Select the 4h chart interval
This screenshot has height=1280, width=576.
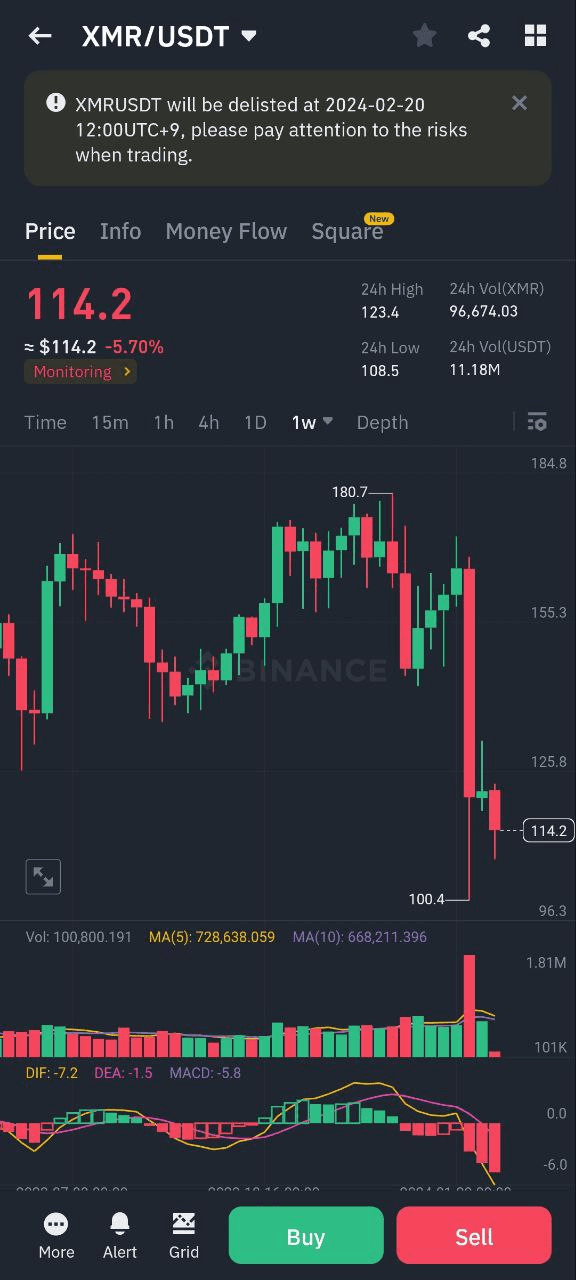pos(208,422)
